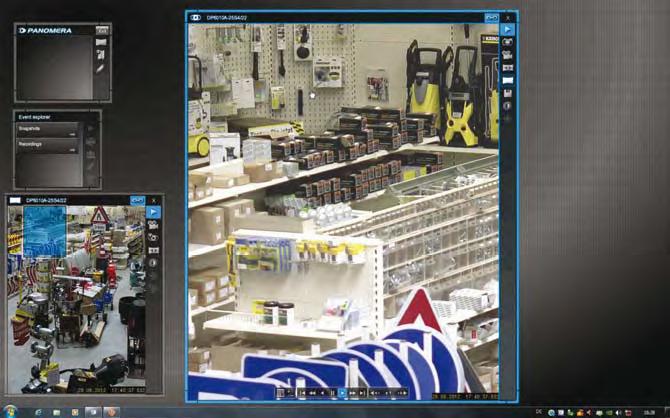The width and height of the screenshot is (670, 418).
Task: Click the white camera icon in small overview window title
Action: point(15,200)
